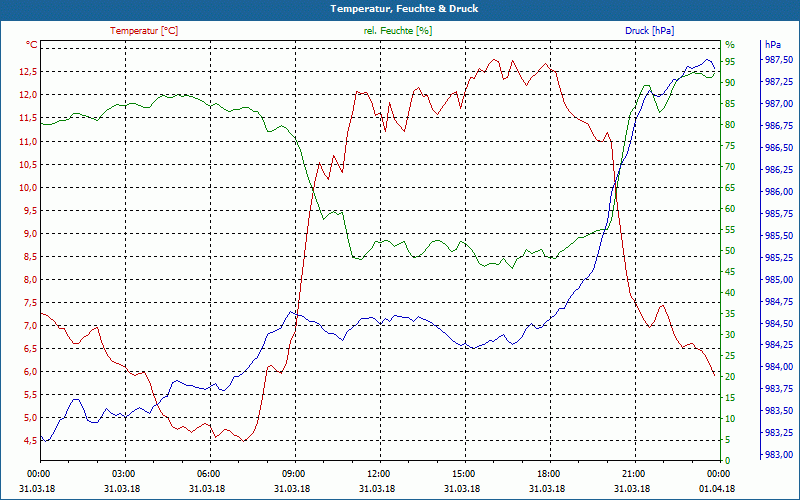The height and width of the screenshot is (500, 800).
Task: Click the '%' unit label on the humidity axis
Action: tap(730, 44)
